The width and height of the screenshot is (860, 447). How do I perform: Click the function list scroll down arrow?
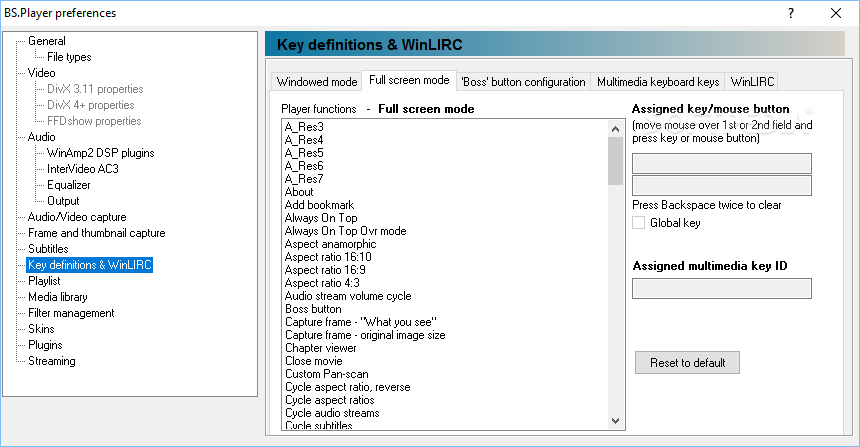615,421
